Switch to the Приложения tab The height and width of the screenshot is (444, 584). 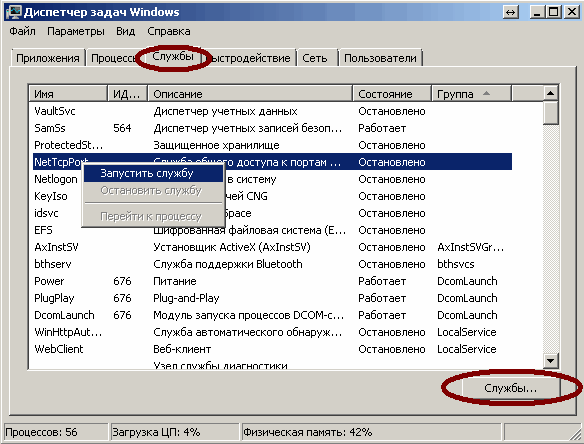48,58
